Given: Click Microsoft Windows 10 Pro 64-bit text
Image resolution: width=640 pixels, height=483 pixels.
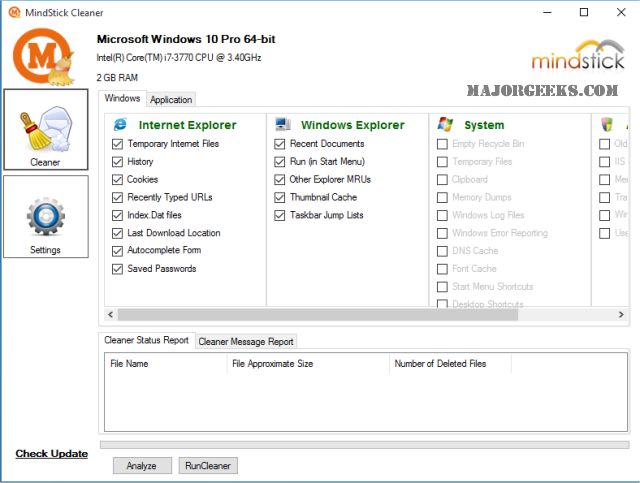Looking at the screenshot, I should coord(186,39).
